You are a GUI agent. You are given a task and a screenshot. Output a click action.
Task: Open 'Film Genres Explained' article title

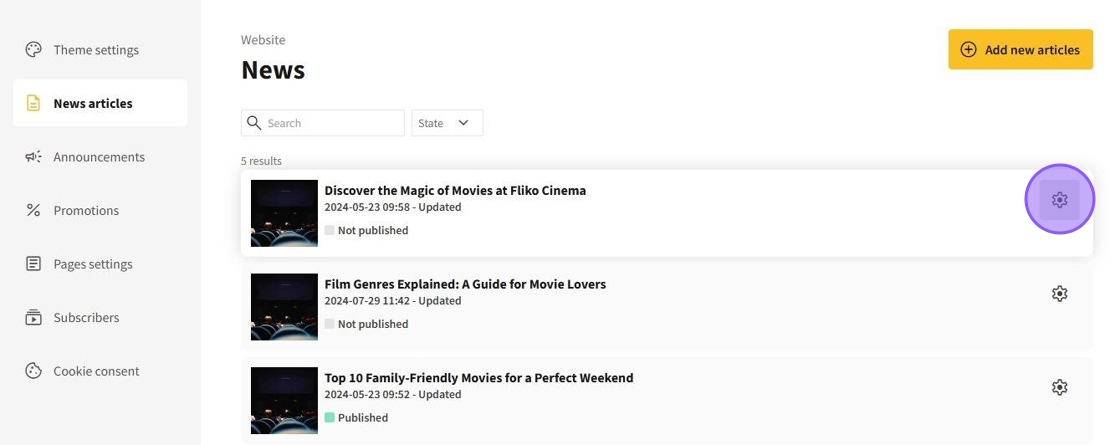click(465, 284)
